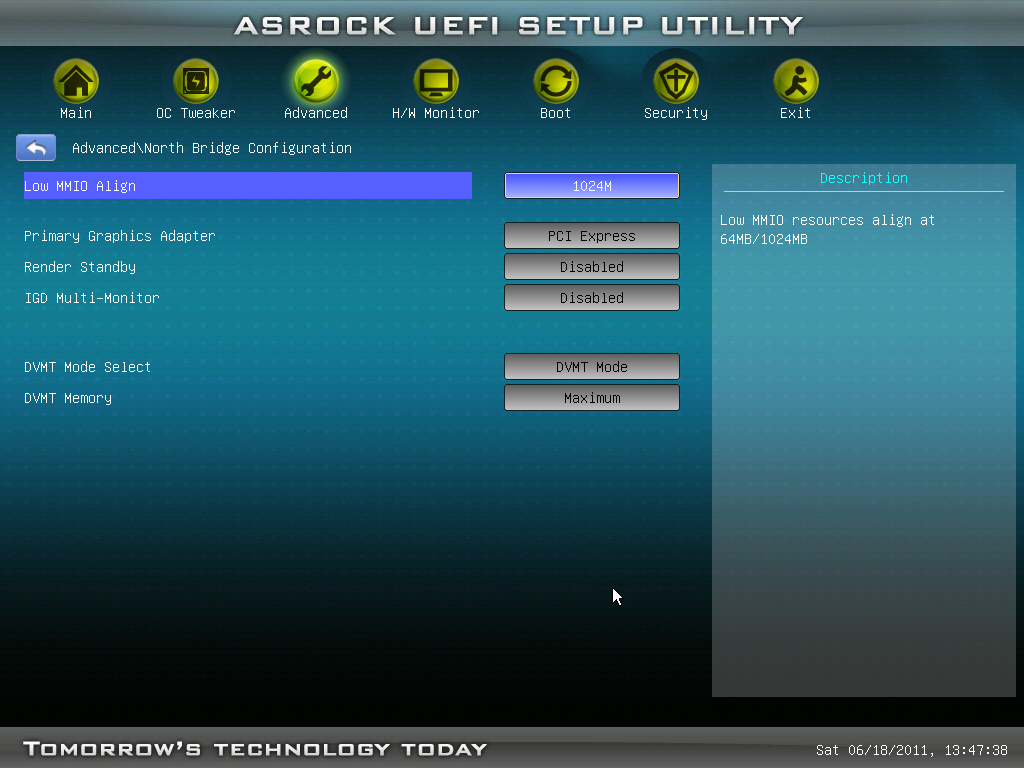The image size is (1024, 768).
Task: Select the Advanced tab label
Action: 315,113
